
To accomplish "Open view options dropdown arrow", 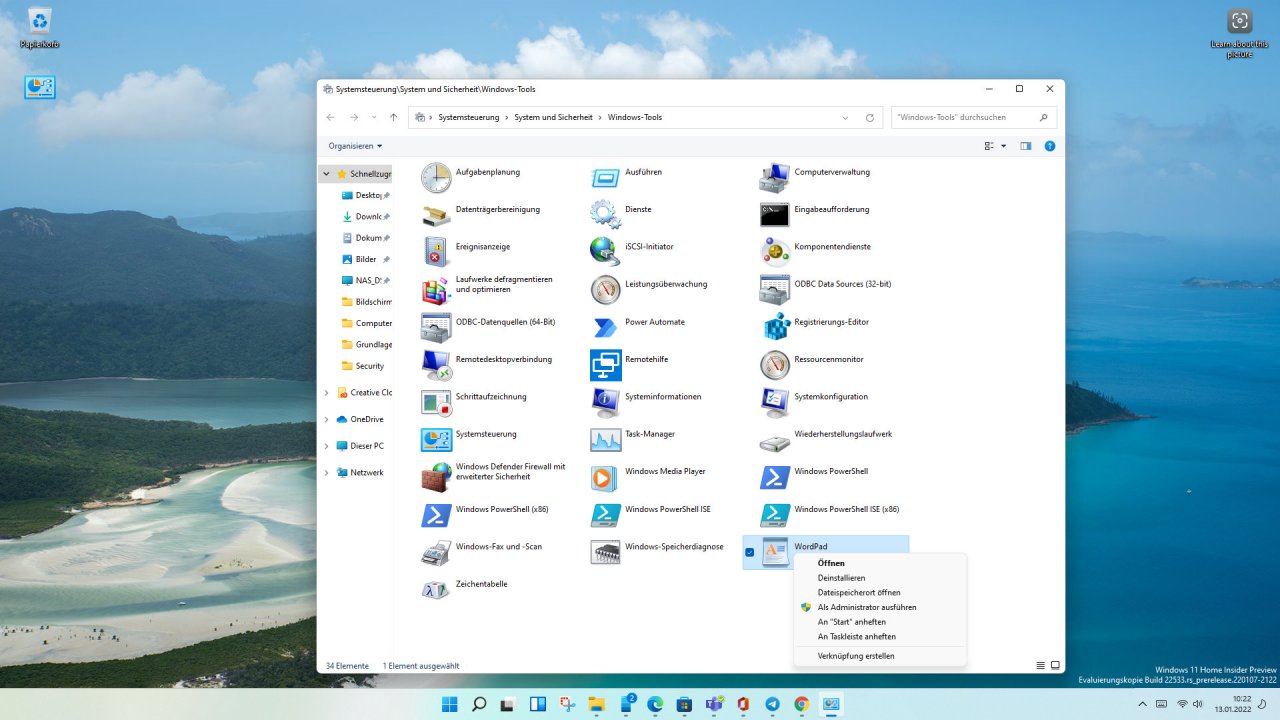I will [1002, 146].
